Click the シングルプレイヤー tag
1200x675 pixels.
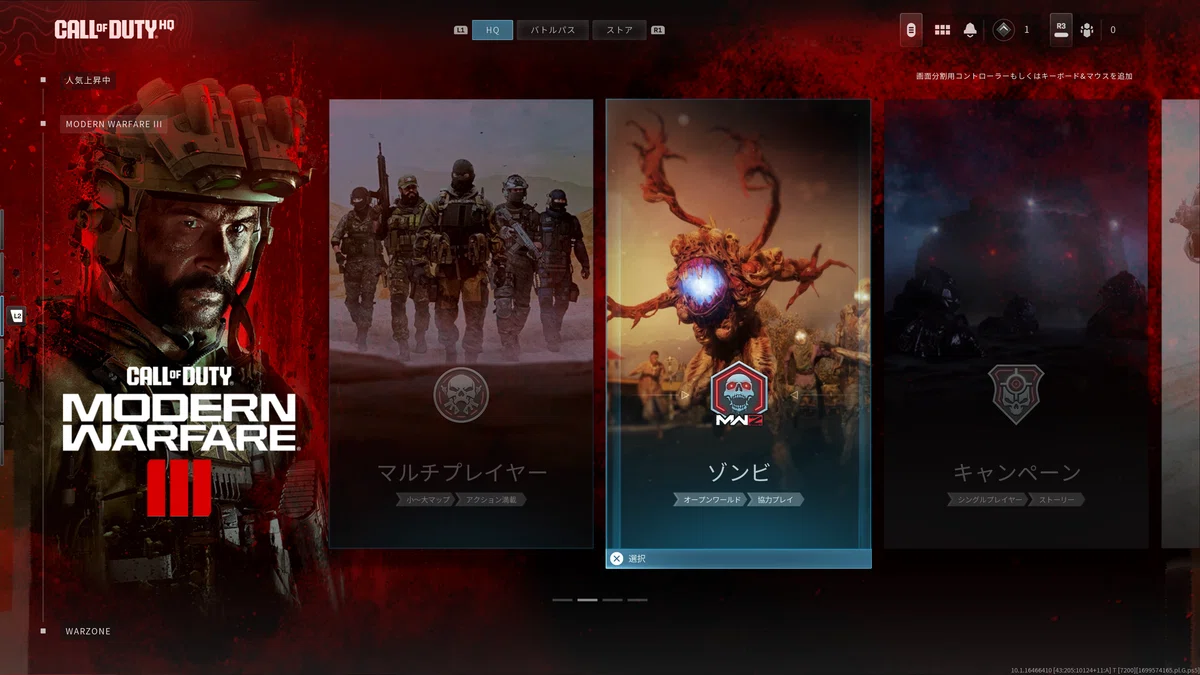coord(990,499)
